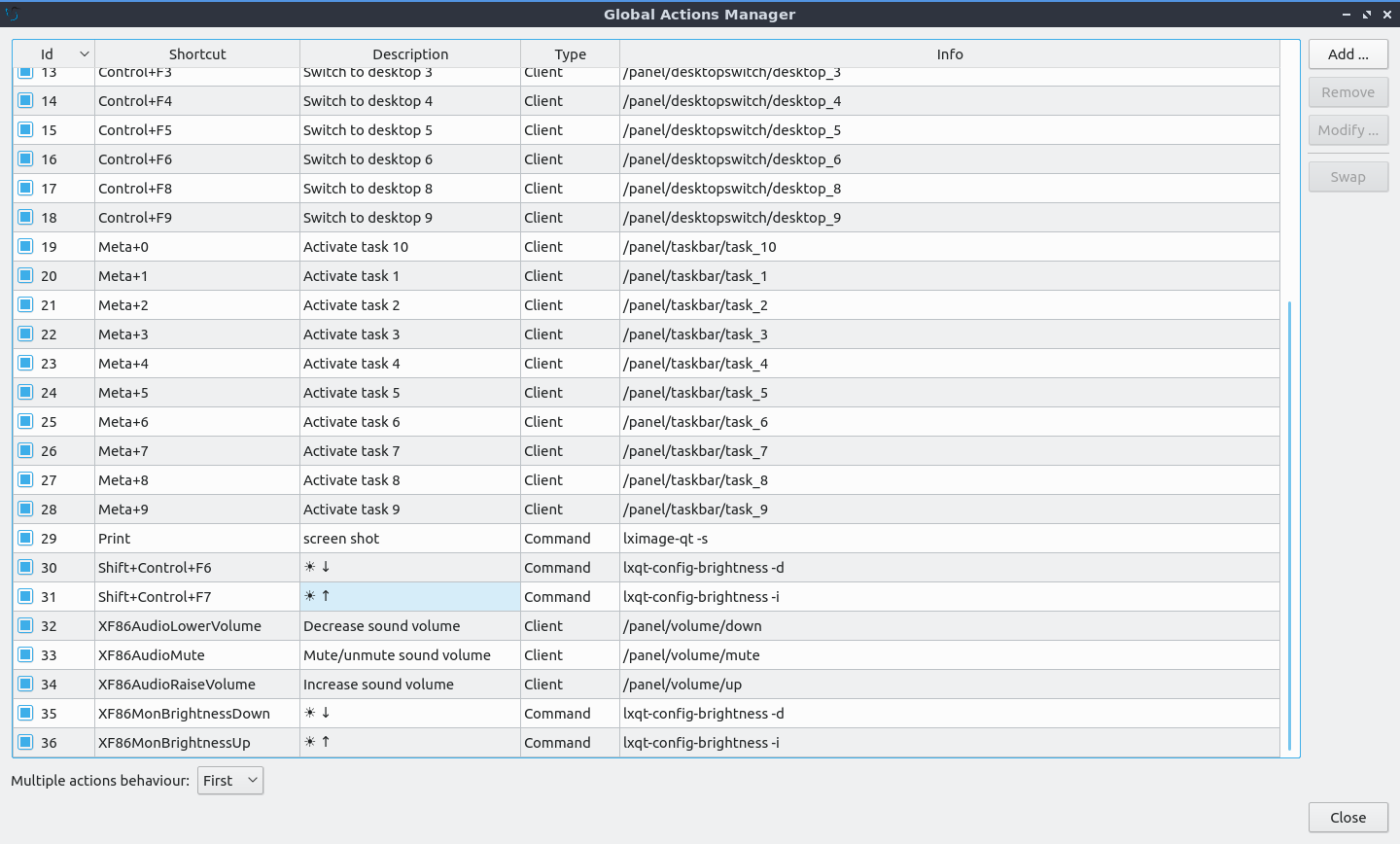Viewport: 1400px width, 844px height.
Task: Toggle the checkbox for Control+F4 shortcut
Action: point(26,100)
